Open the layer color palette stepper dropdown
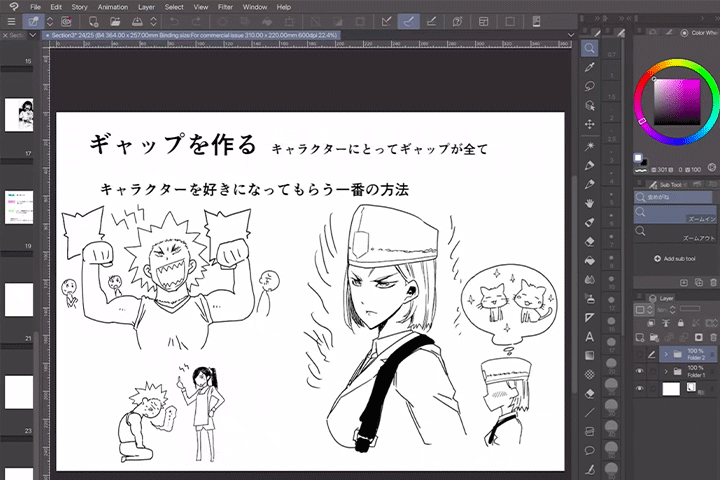The height and width of the screenshot is (480, 720). click(644, 310)
